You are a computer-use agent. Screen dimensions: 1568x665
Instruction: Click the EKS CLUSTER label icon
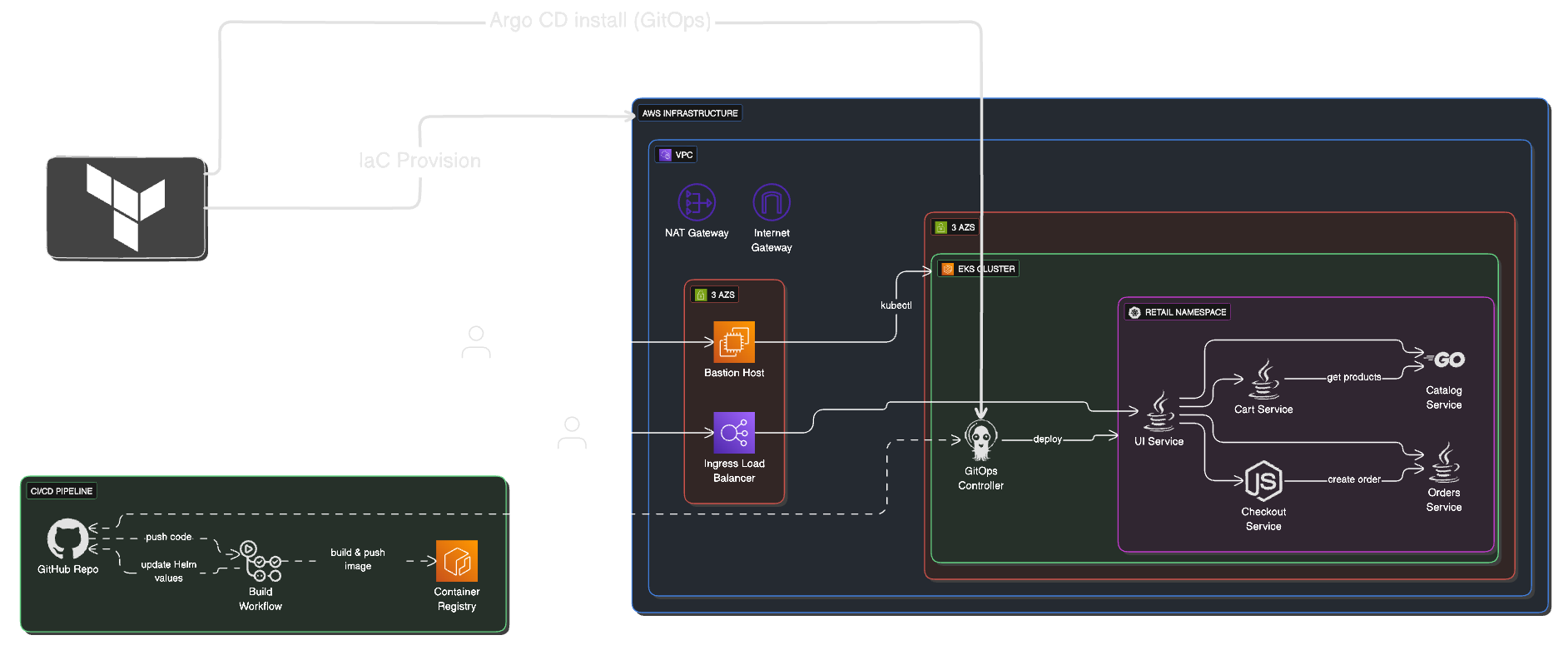pyautogui.click(x=947, y=269)
